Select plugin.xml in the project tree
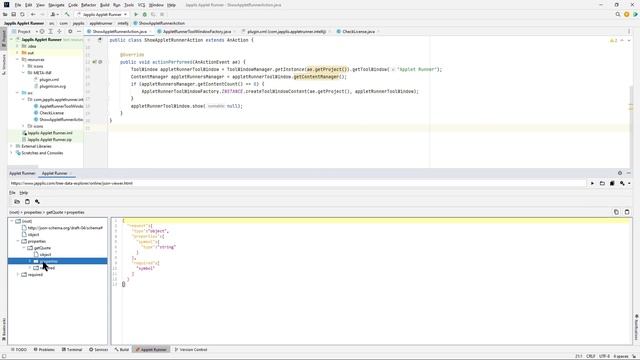The height and width of the screenshot is (360, 640). pos(49,80)
